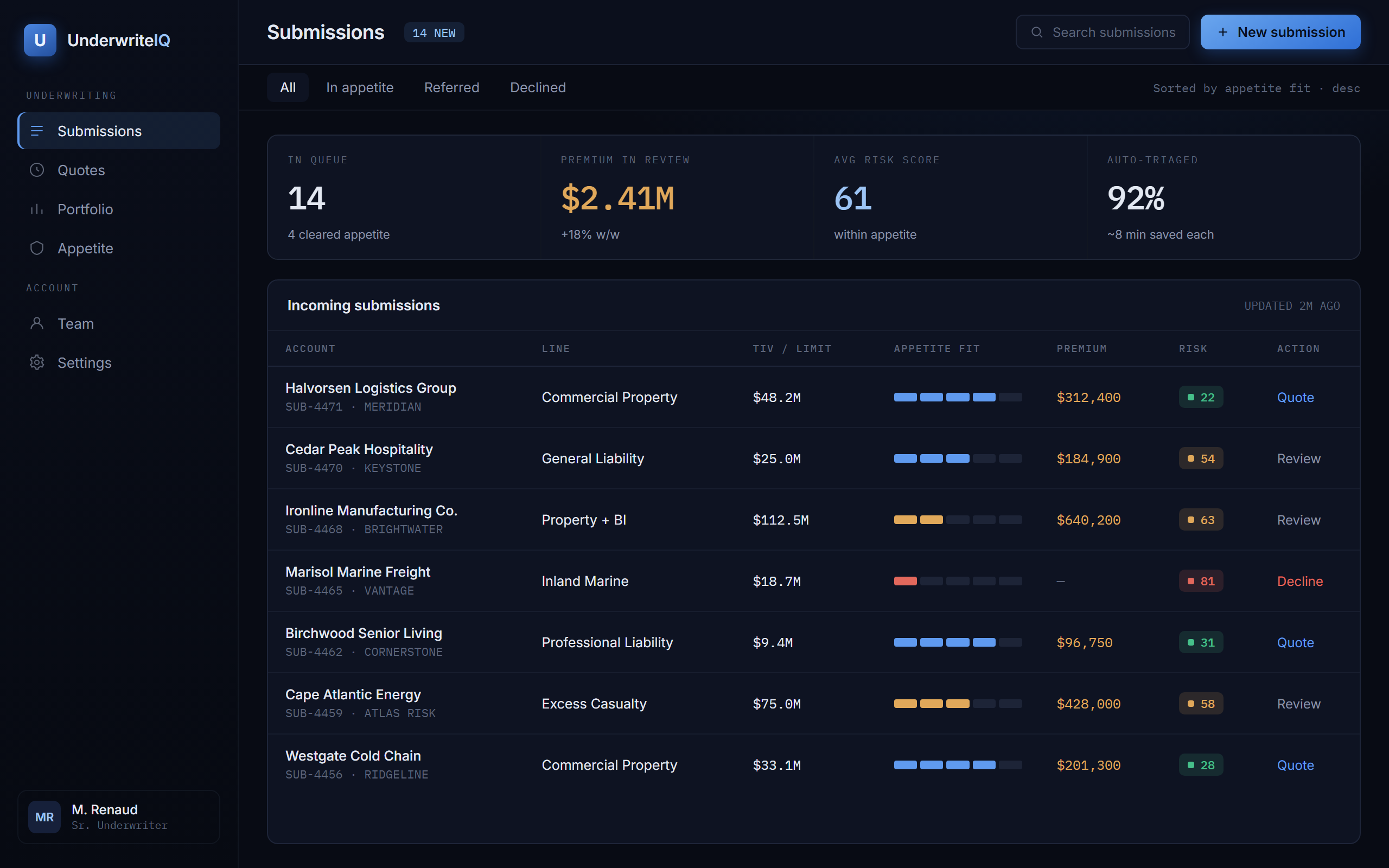This screenshot has width=1389, height=868.
Task: Open the M. Renaud profile card
Action: tap(119, 816)
